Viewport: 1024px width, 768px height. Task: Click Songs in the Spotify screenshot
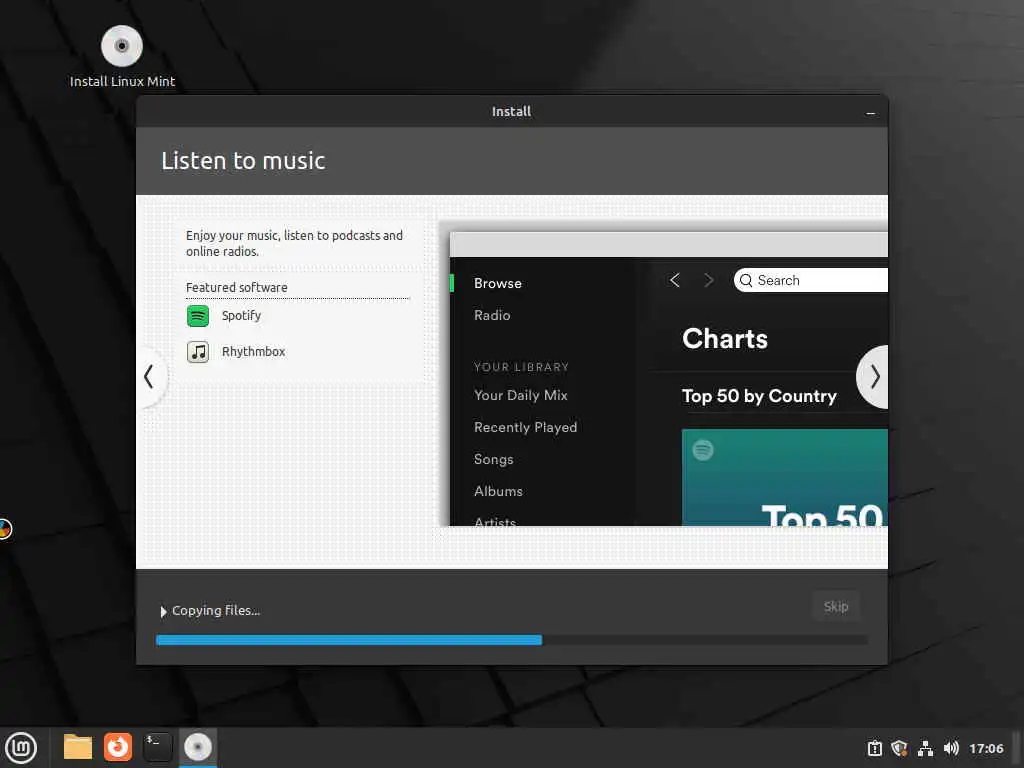tap(493, 459)
